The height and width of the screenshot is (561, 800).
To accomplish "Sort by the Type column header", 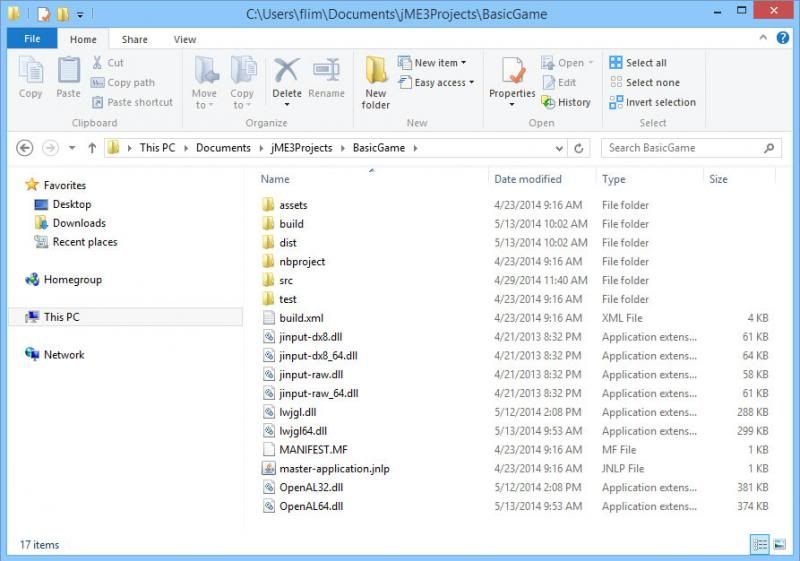I will [x=613, y=179].
